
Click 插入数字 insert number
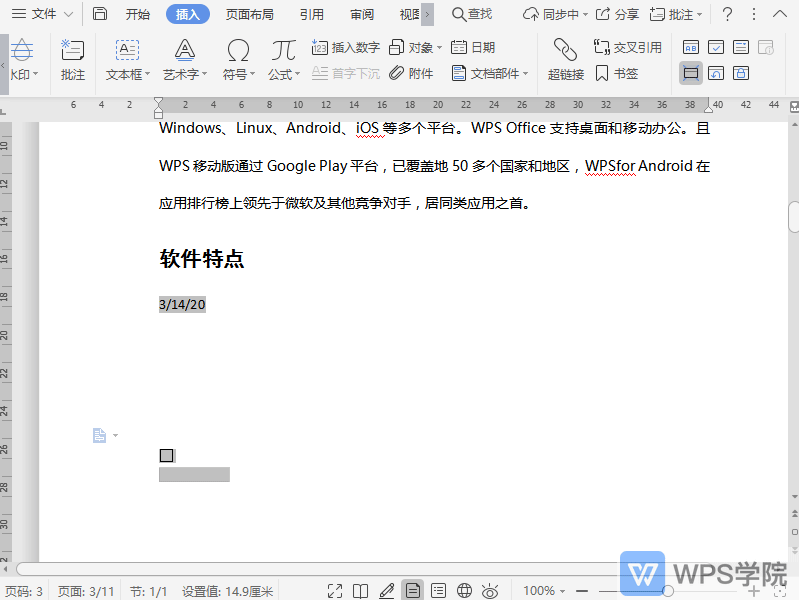345,47
